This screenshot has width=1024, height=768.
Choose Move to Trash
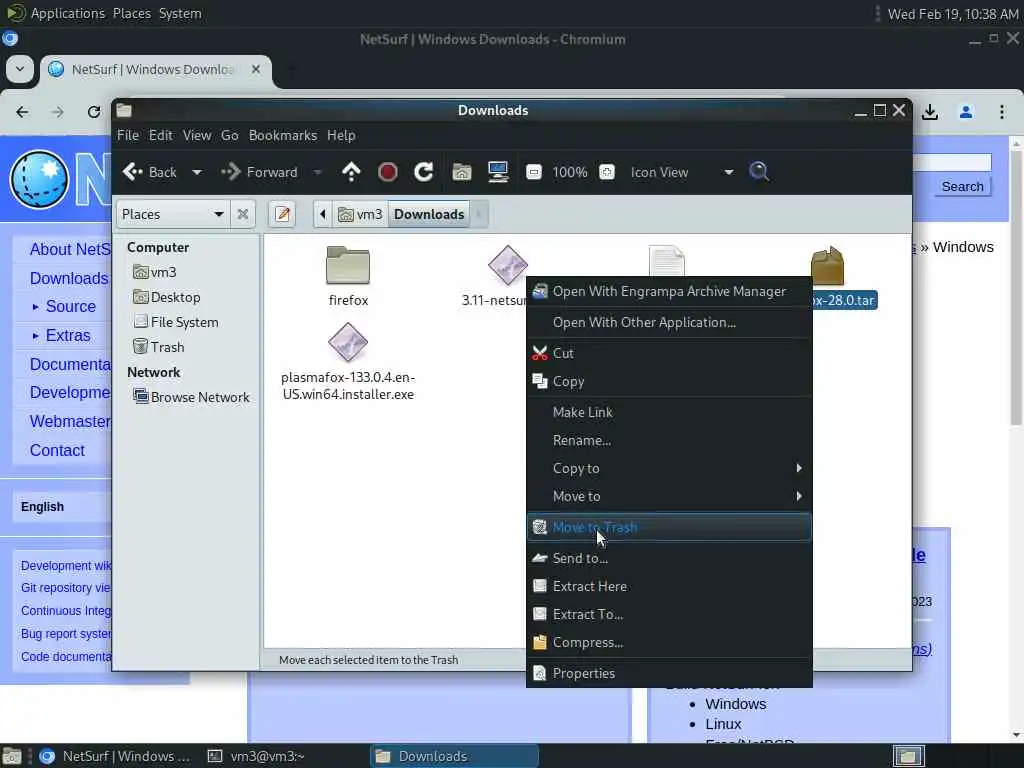[x=669, y=527]
